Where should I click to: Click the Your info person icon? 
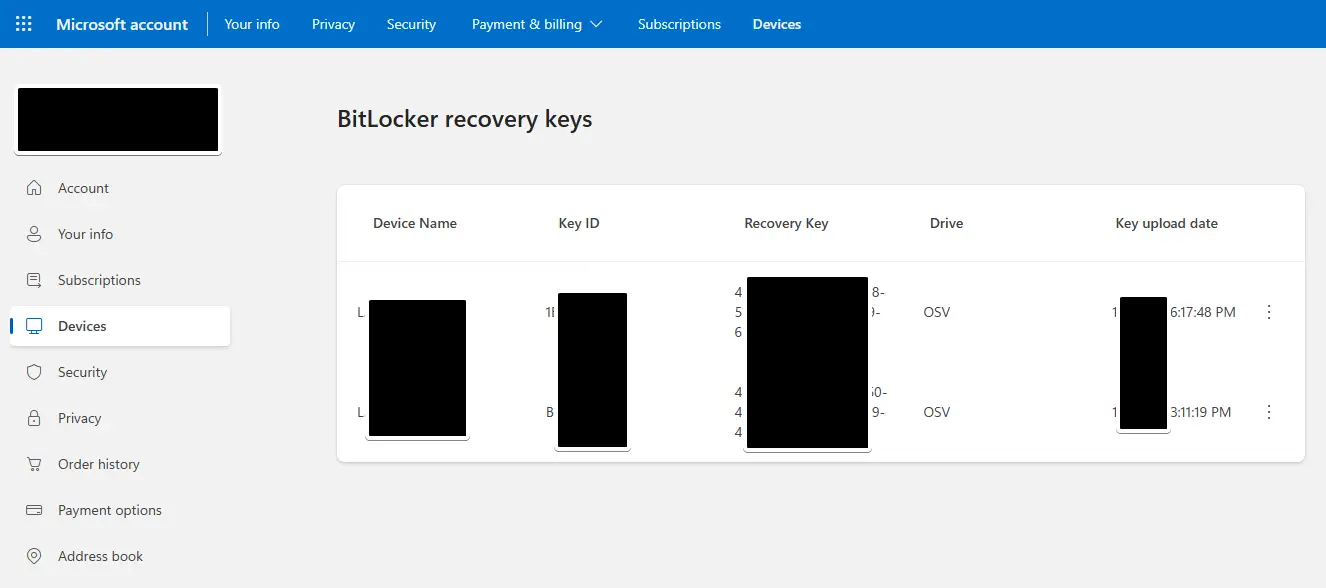pos(34,234)
